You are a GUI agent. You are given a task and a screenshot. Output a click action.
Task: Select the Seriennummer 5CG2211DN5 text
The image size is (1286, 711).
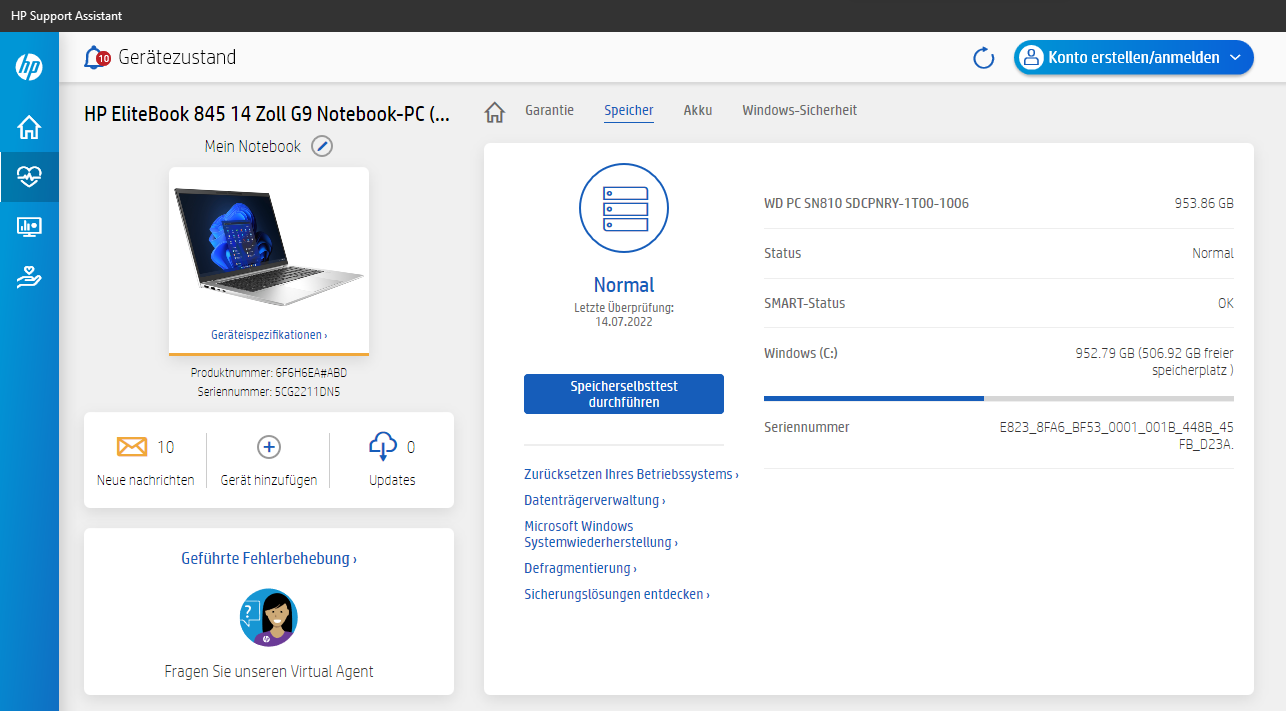coord(269,392)
